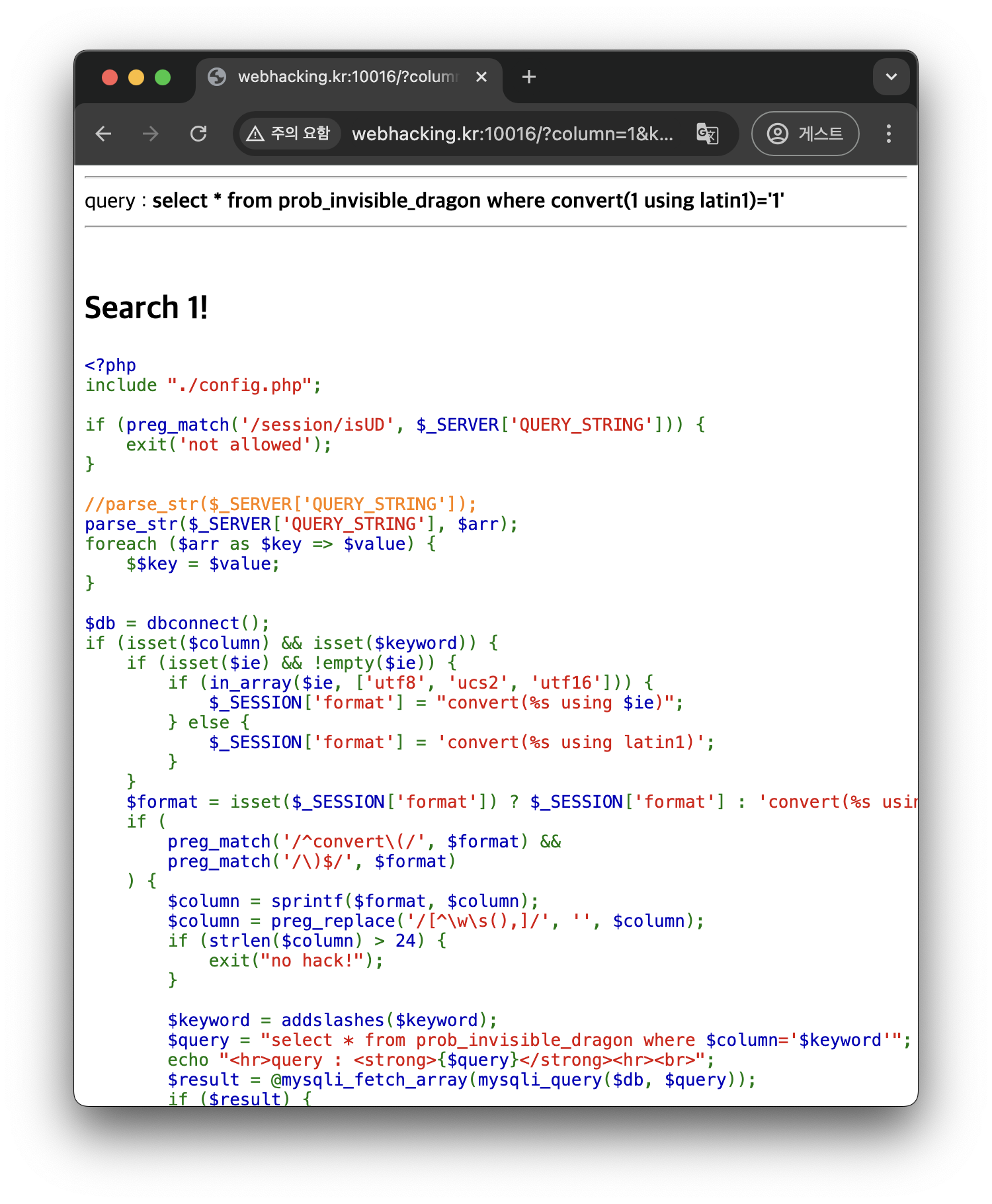
Task: Click the exit('not allowed') code line
Action: point(229,445)
